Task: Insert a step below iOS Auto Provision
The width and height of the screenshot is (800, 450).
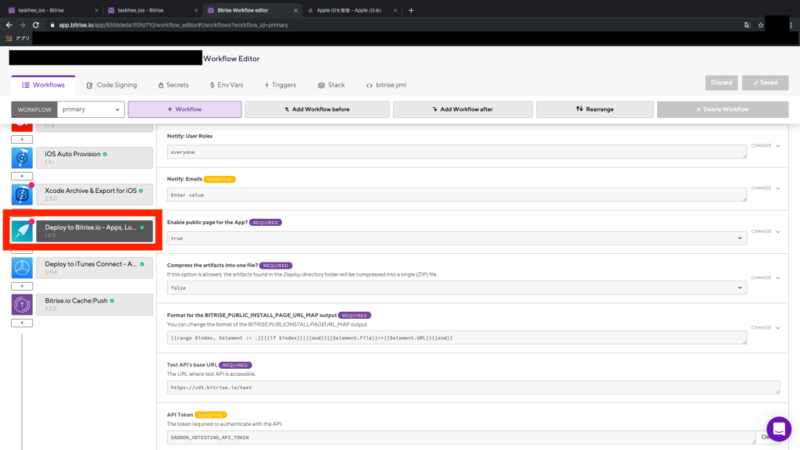Action: [22, 176]
